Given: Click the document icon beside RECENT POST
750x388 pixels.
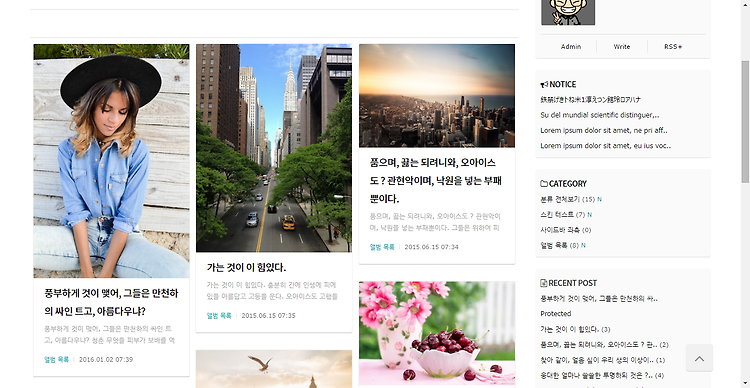Looking at the screenshot, I should [x=543, y=283].
